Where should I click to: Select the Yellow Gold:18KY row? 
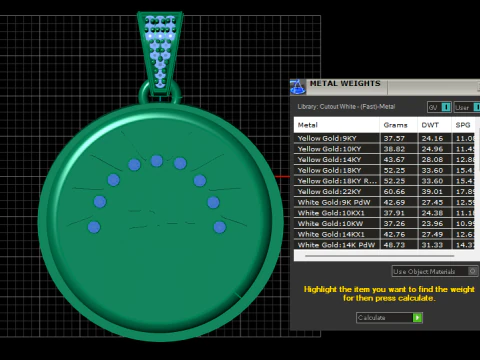[x=384, y=170]
